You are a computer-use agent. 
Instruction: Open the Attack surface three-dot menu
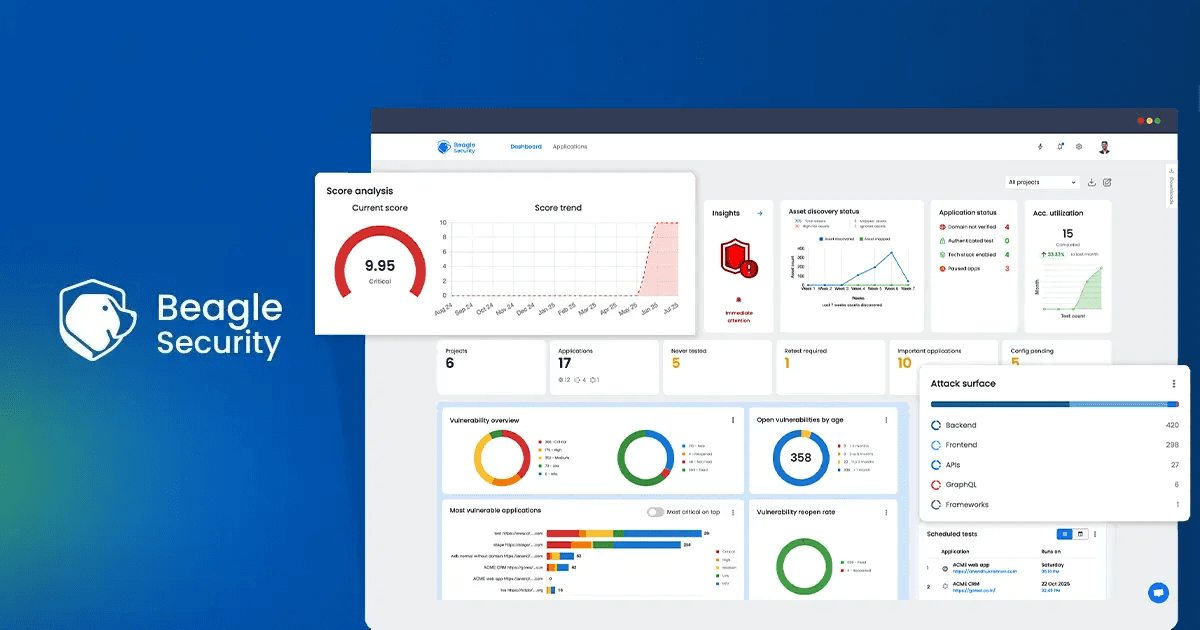pyautogui.click(x=1174, y=384)
